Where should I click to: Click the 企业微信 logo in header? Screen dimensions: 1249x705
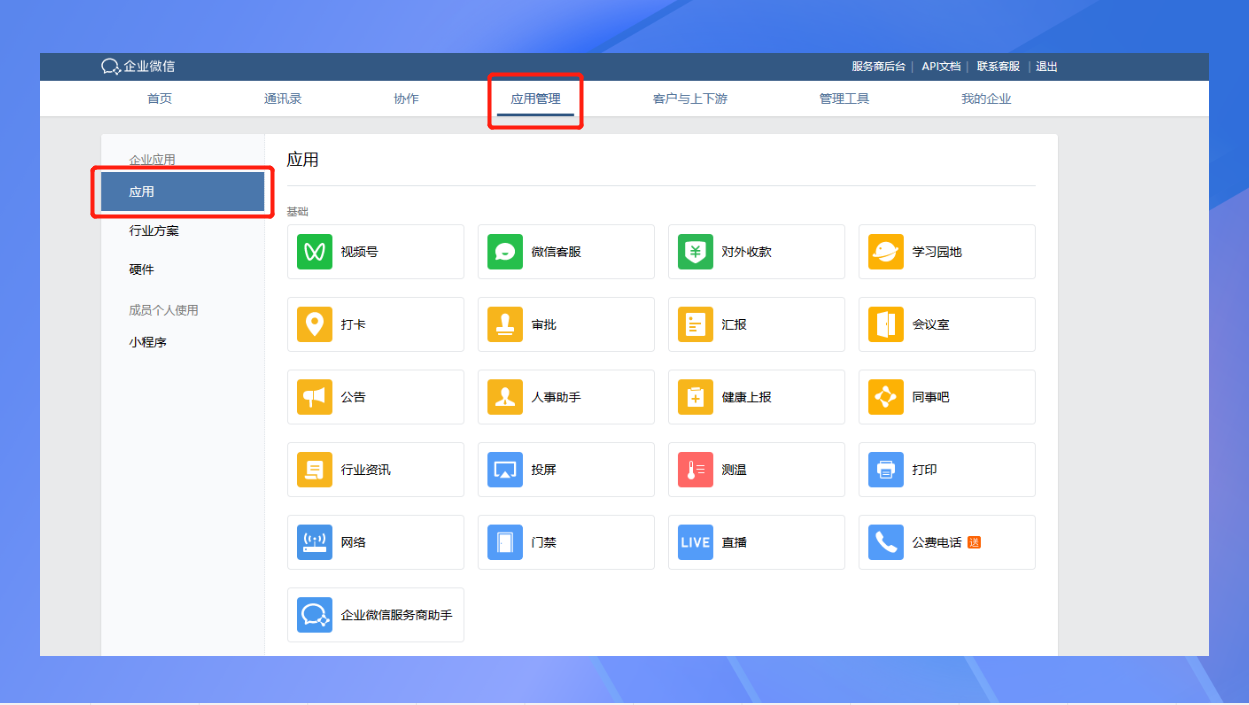tap(138, 67)
